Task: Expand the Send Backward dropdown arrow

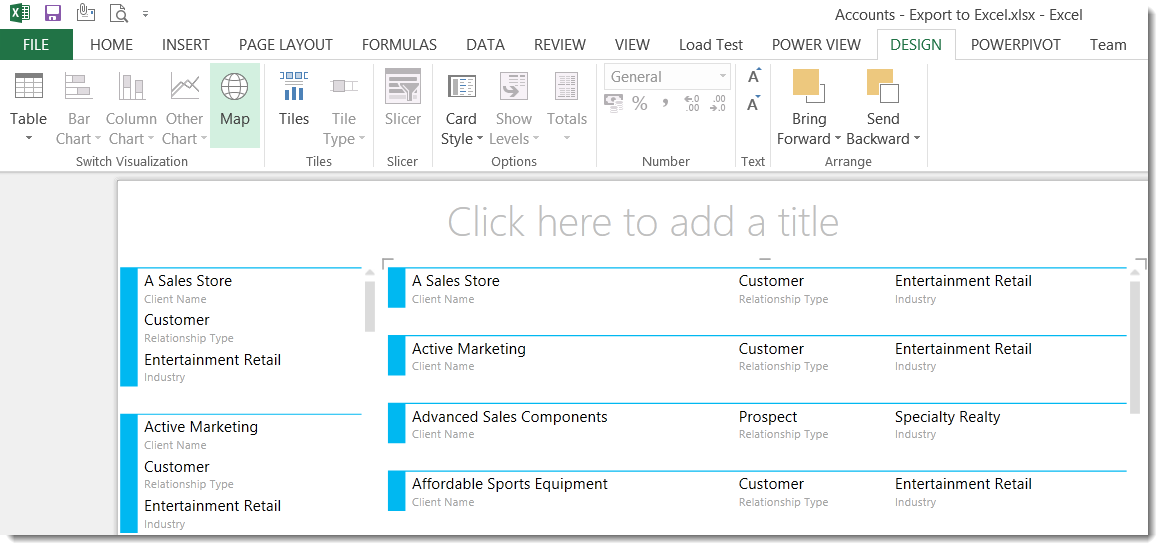Action: (917, 140)
